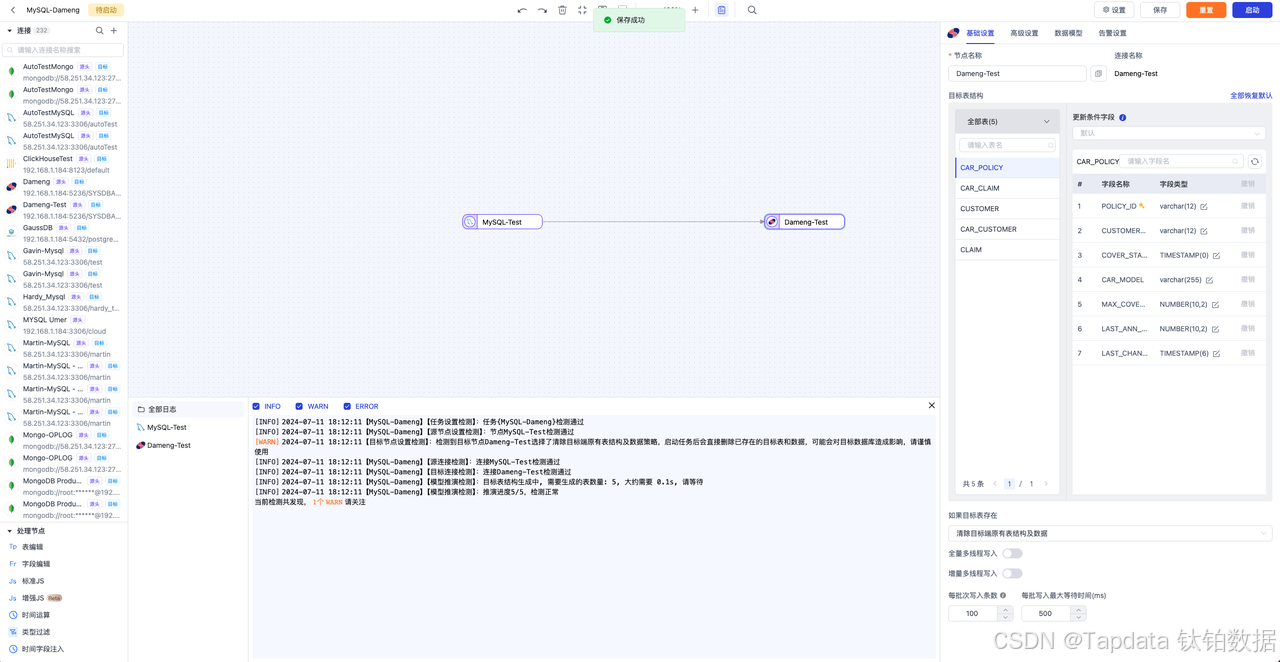The width and height of the screenshot is (1280, 662).
Task: Click the Save button
Action: pos(1160,10)
